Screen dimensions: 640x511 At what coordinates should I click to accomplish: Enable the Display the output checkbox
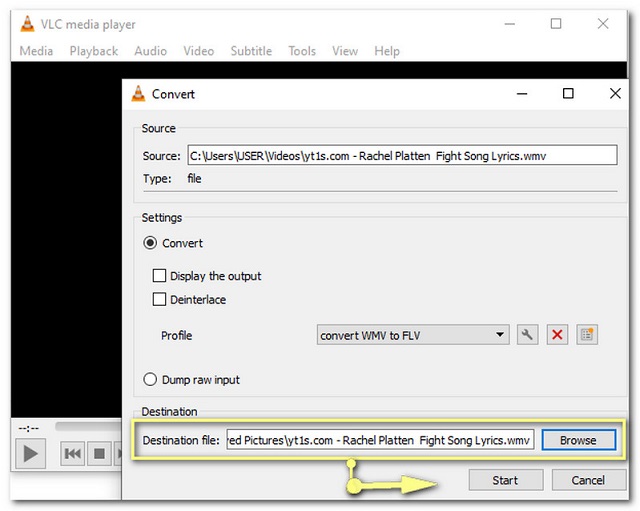[x=159, y=276]
